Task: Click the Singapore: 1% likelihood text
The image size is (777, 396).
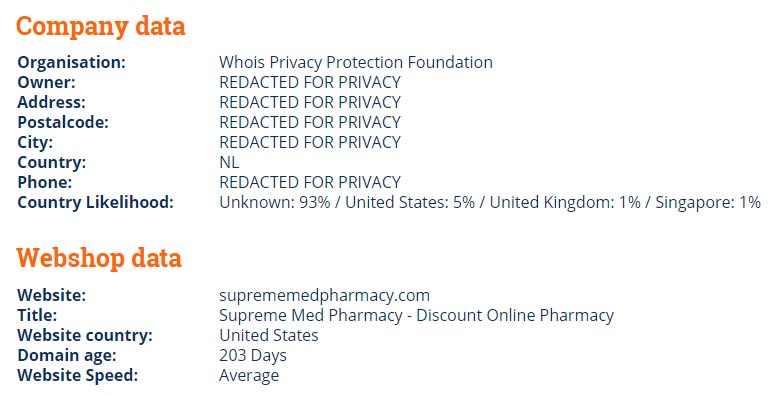Action: click(708, 202)
